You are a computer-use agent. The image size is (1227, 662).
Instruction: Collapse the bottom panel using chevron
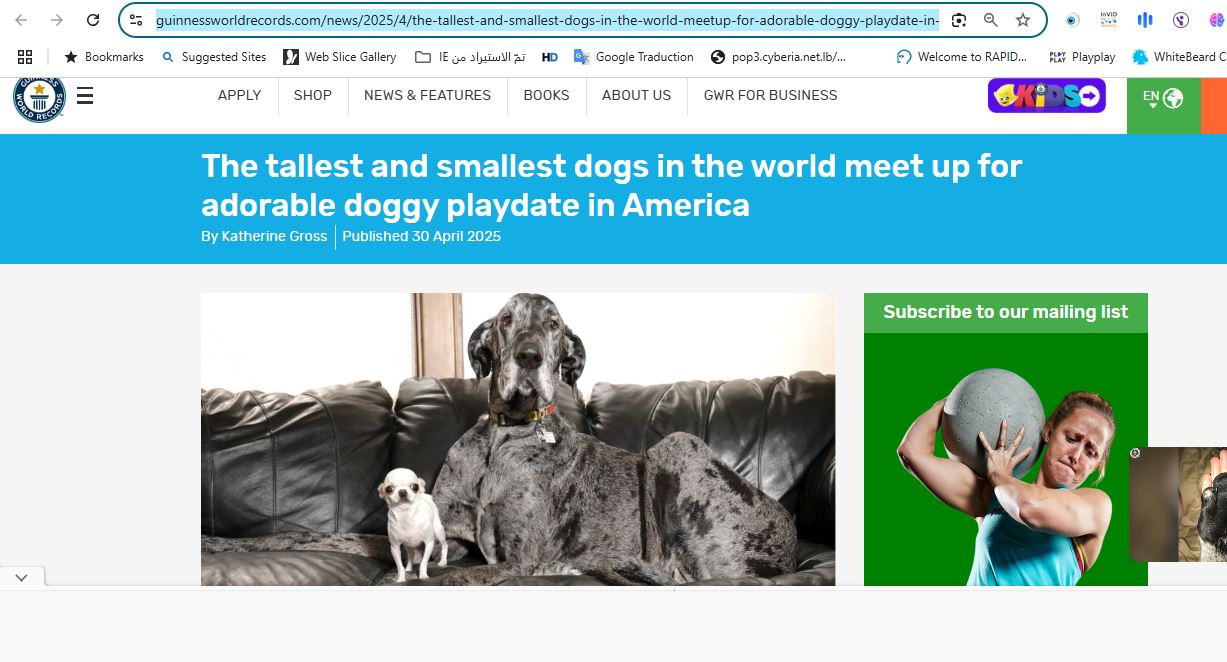tap(22, 577)
